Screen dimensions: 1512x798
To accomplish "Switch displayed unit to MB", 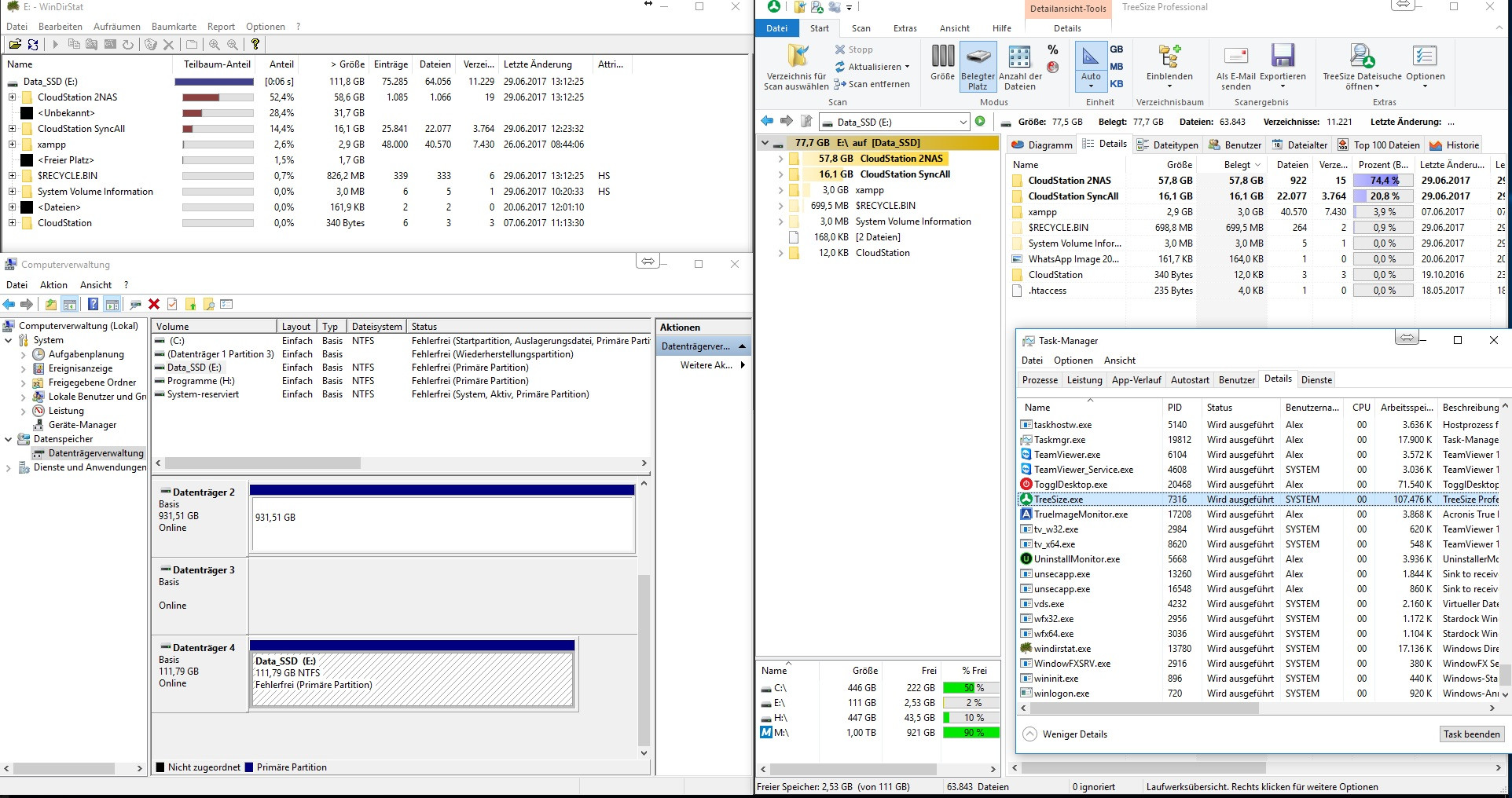I will (1115, 66).
